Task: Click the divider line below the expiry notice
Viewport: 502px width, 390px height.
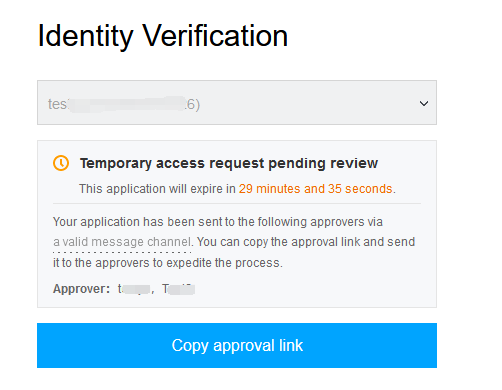Action: [x=237, y=203]
